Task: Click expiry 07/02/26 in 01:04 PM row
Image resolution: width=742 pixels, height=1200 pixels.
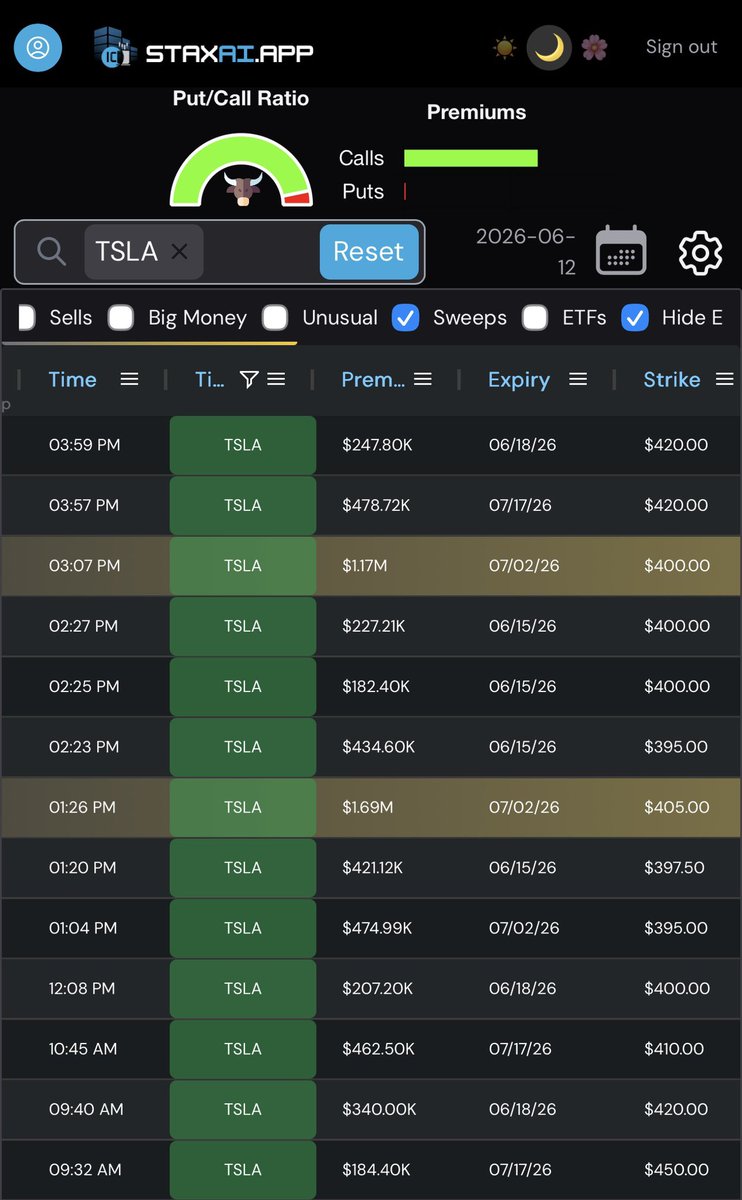Action: tap(524, 928)
